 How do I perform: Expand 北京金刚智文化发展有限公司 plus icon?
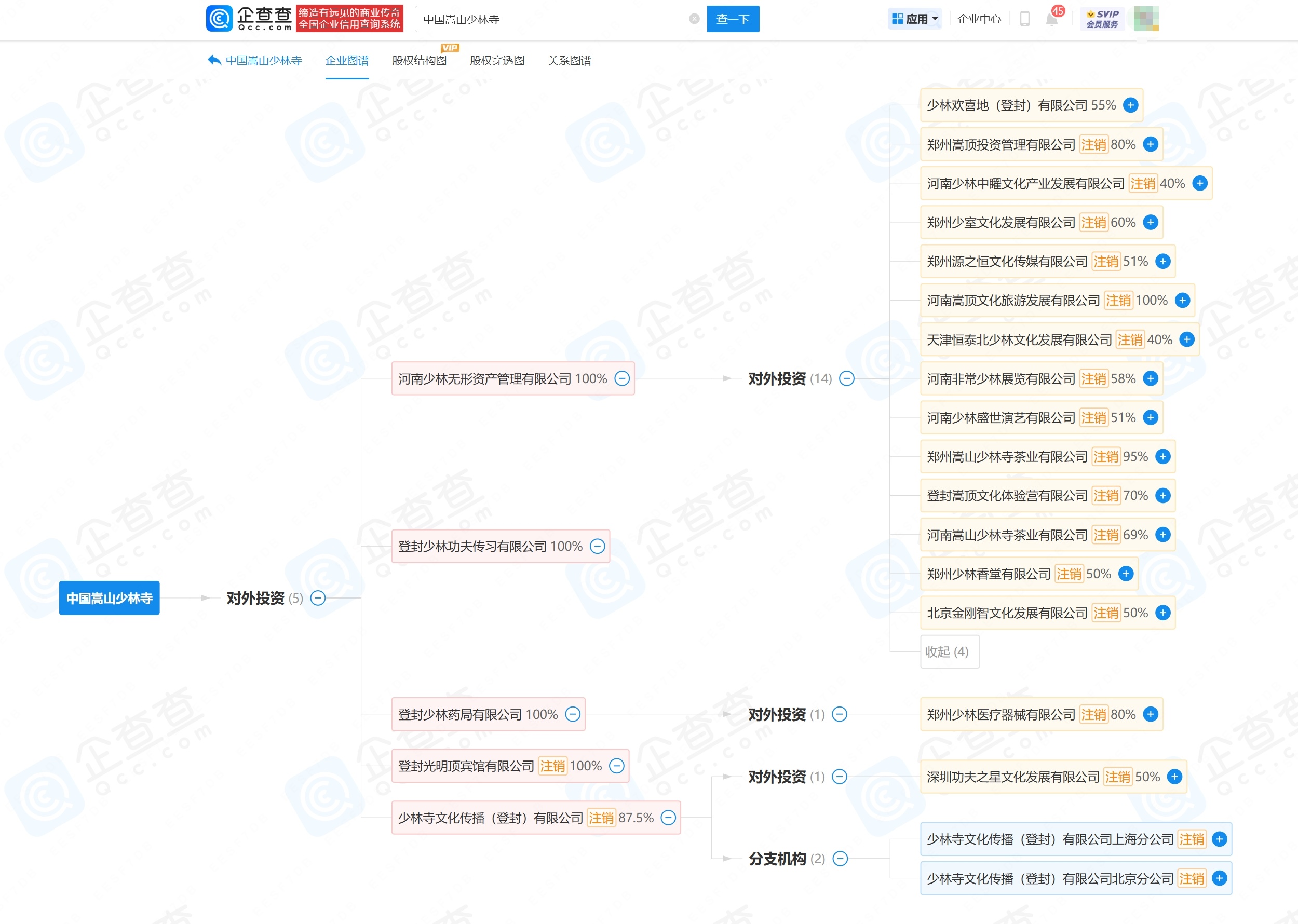(1162, 613)
